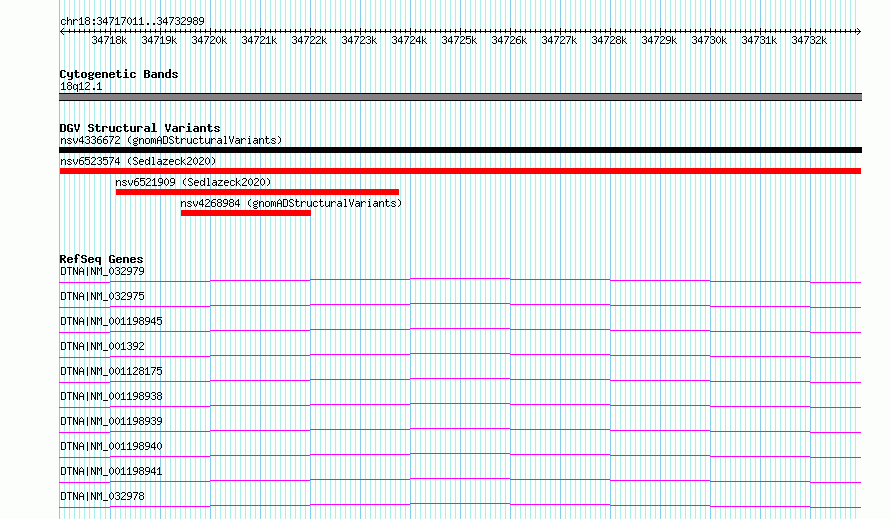Screen dimensions: 890x519
Task: Open transcript DTNA|NM_001128175
Action: pos(111,371)
